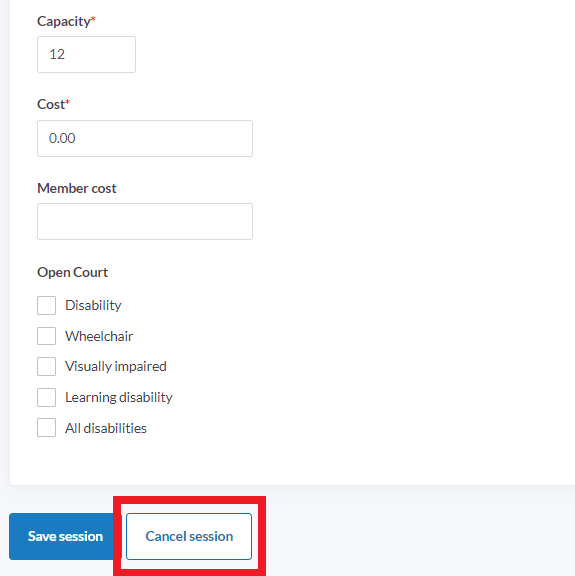Tick the Disability checkbox under Open Court
This screenshot has height=576, width=575.
(x=46, y=305)
